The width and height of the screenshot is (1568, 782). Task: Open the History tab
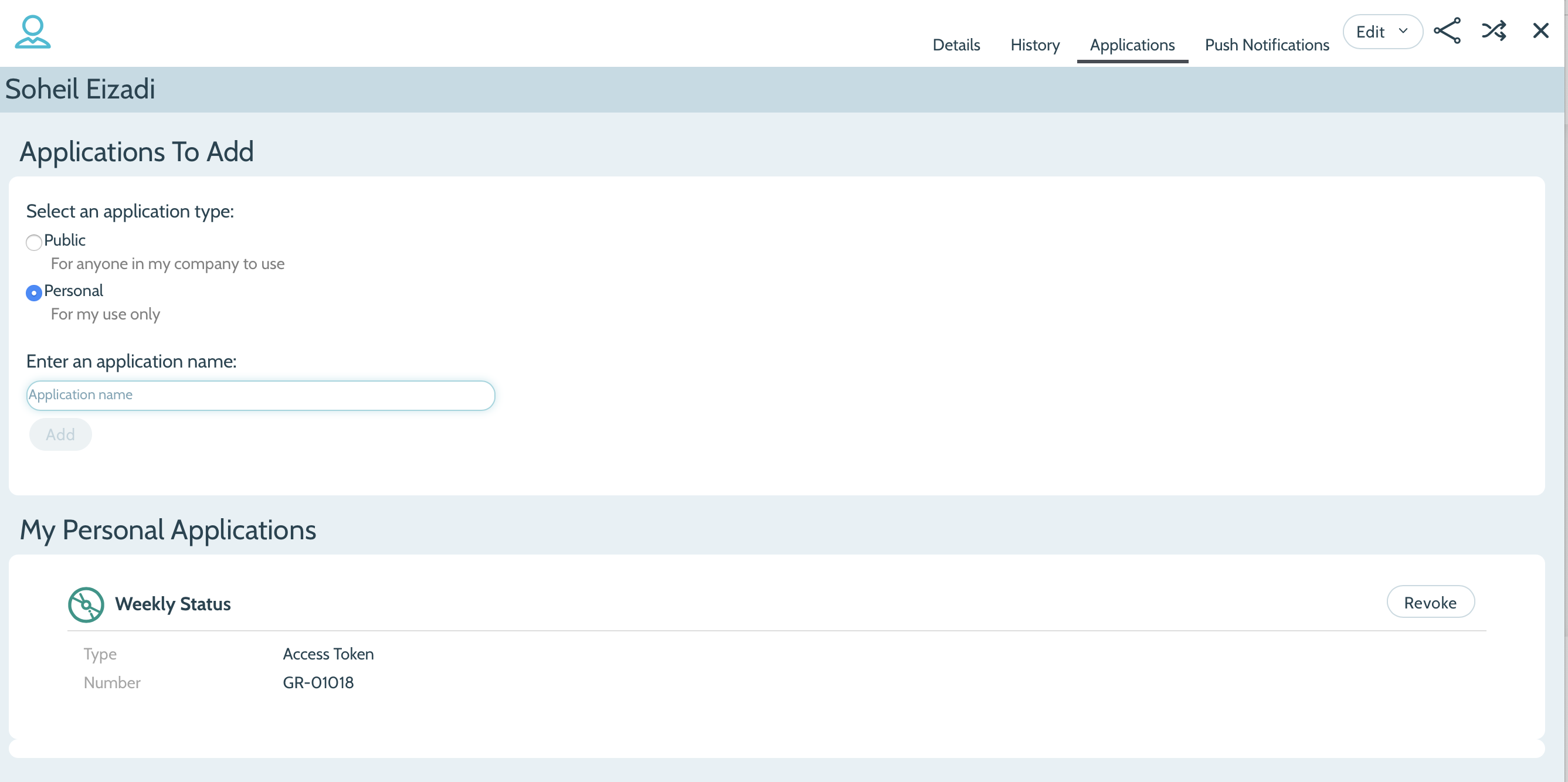[x=1035, y=45]
